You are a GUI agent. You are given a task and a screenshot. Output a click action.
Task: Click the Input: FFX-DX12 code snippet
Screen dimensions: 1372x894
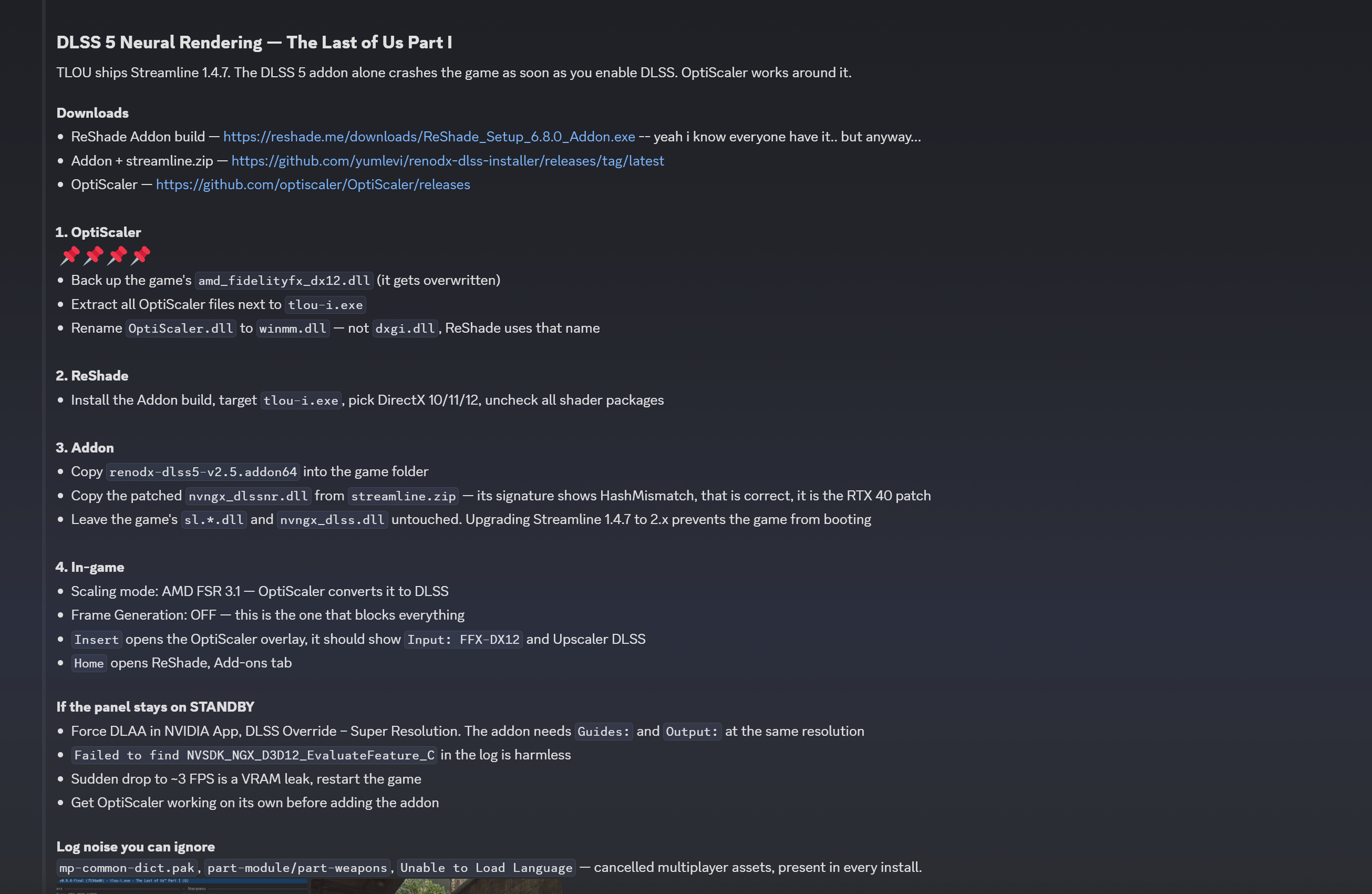(x=463, y=640)
